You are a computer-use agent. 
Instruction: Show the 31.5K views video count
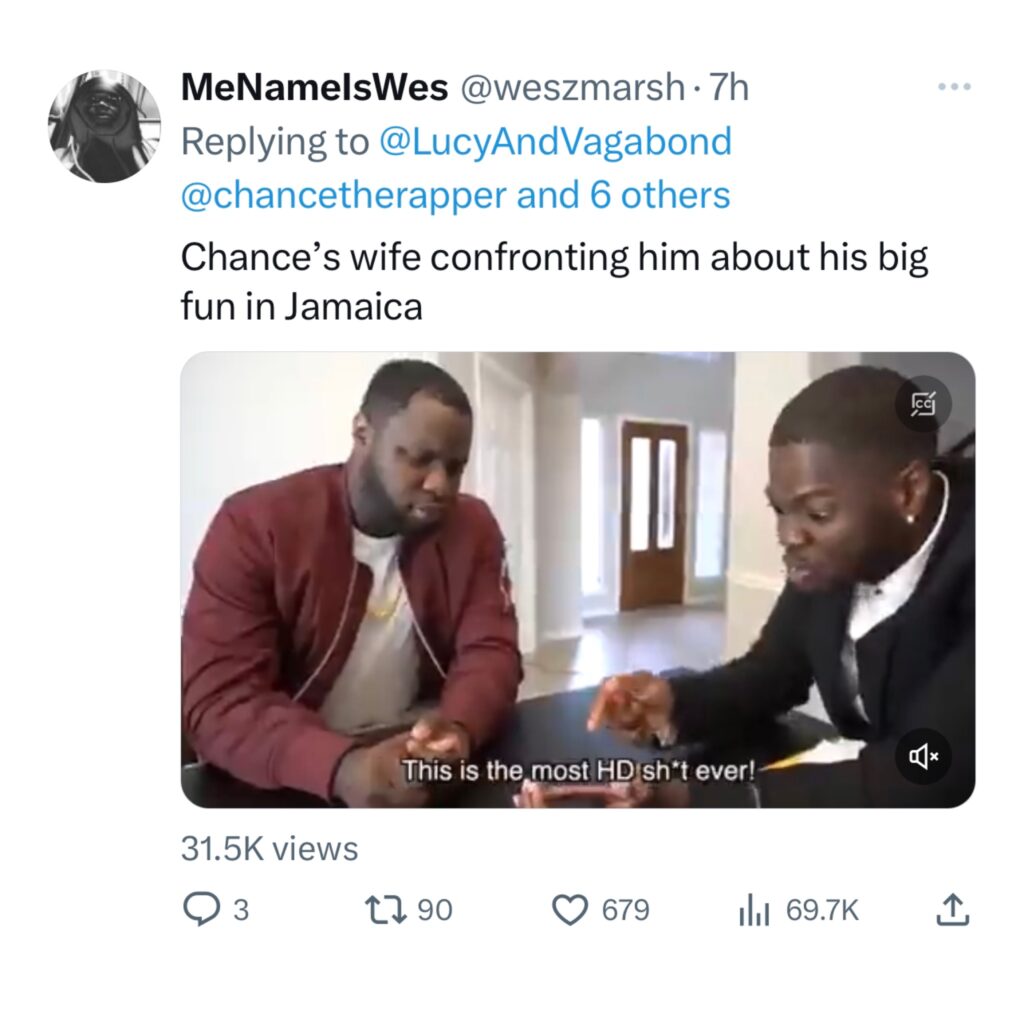[270, 848]
